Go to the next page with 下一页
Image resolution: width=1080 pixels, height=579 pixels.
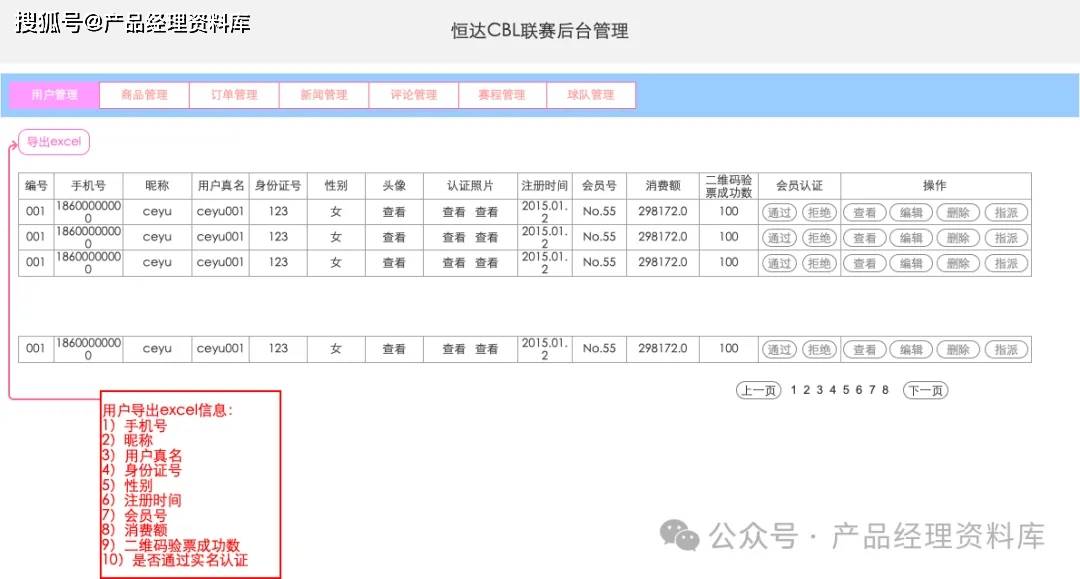coord(925,391)
